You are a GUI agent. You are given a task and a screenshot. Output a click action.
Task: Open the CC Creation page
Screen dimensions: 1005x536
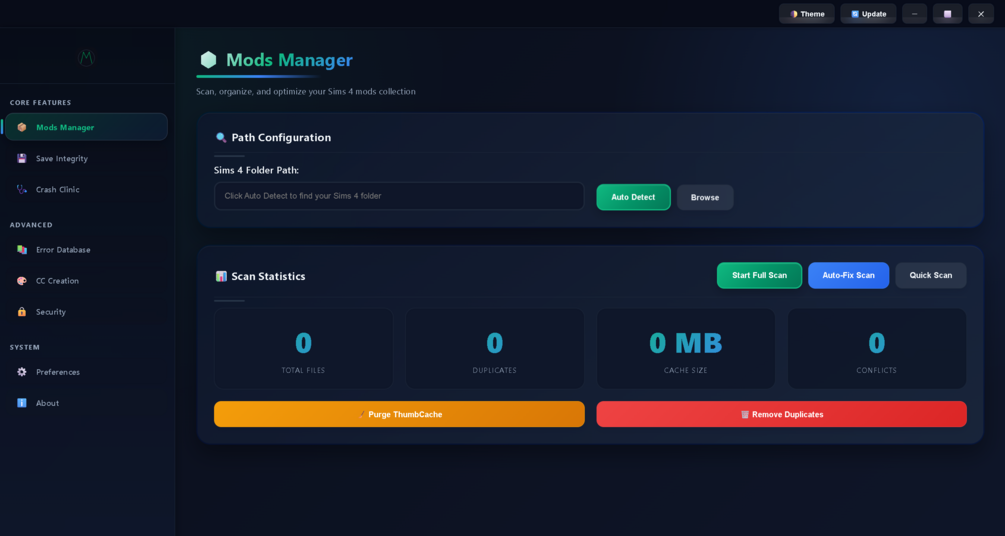pos(87,281)
